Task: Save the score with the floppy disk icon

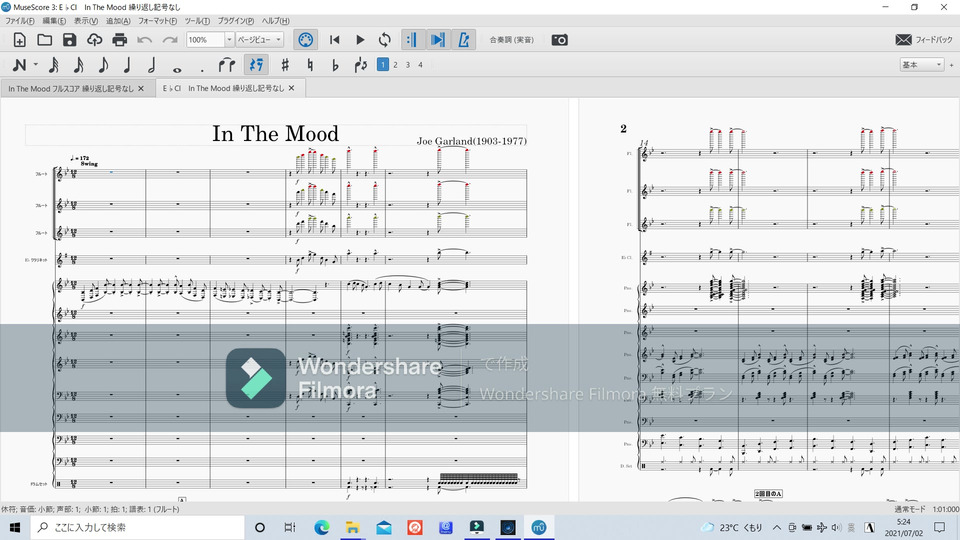Action: pos(69,40)
